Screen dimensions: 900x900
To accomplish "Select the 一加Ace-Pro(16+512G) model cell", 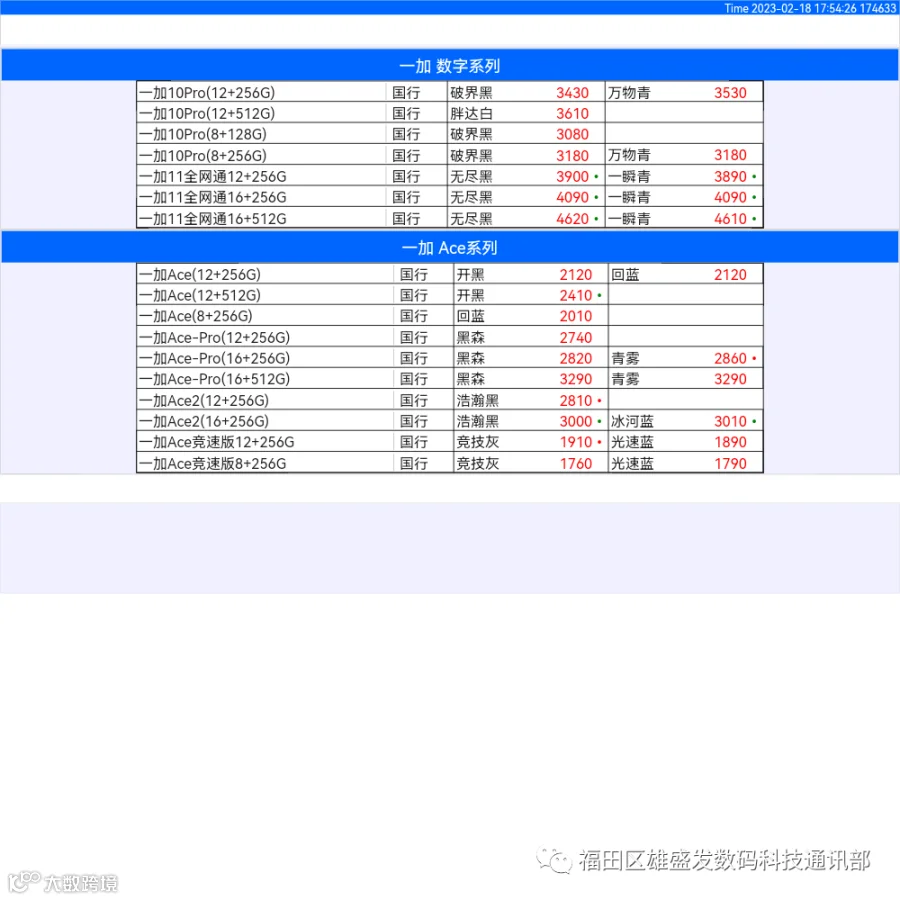I will pyautogui.click(x=265, y=379).
